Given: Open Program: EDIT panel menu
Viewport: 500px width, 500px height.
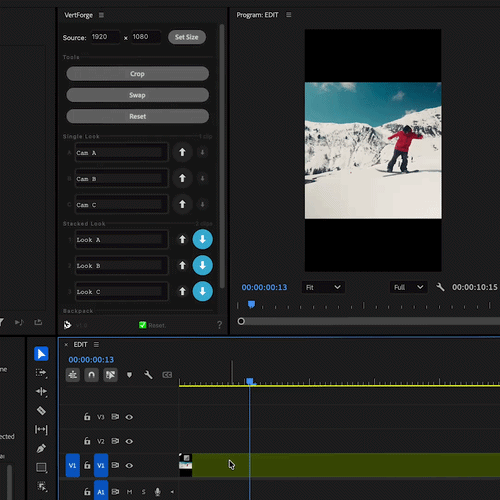Looking at the screenshot, I should coord(289,15).
